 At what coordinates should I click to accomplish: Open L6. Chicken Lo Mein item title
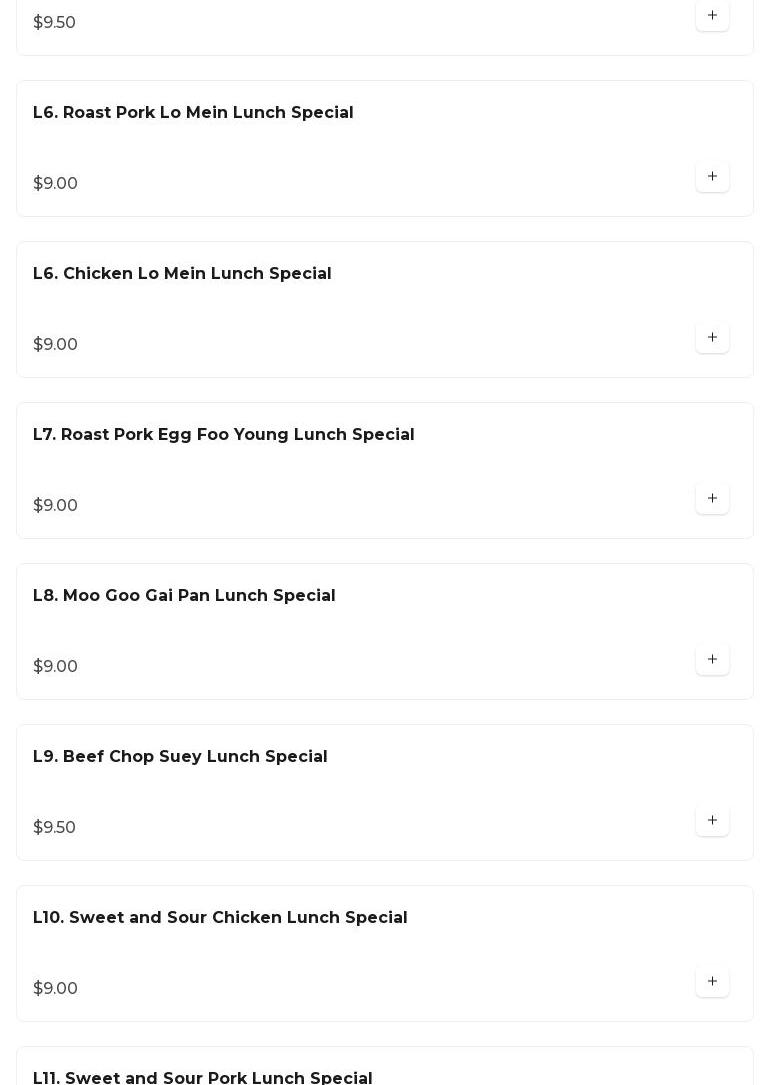click(x=182, y=274)
